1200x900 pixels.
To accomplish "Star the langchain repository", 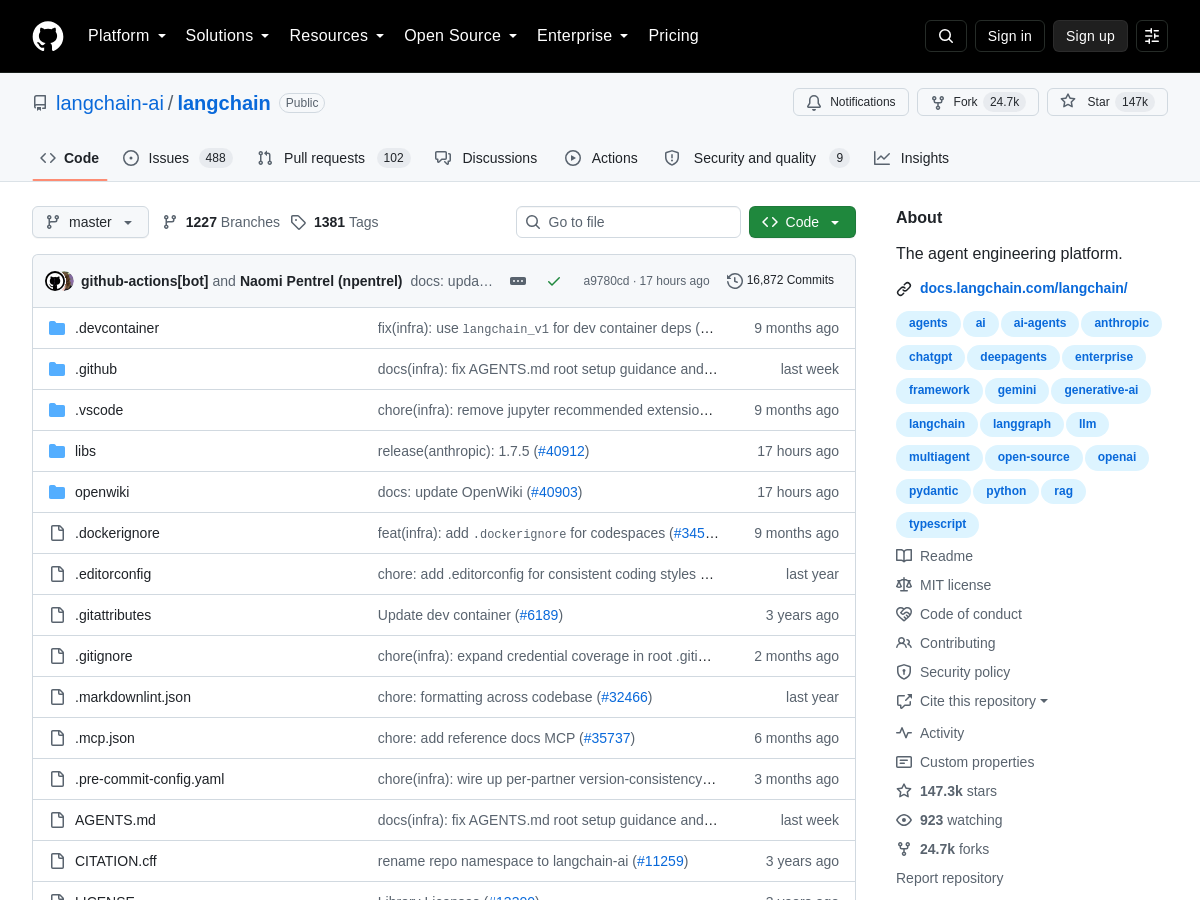I will pyautogui.click(x=1107, y=102).
